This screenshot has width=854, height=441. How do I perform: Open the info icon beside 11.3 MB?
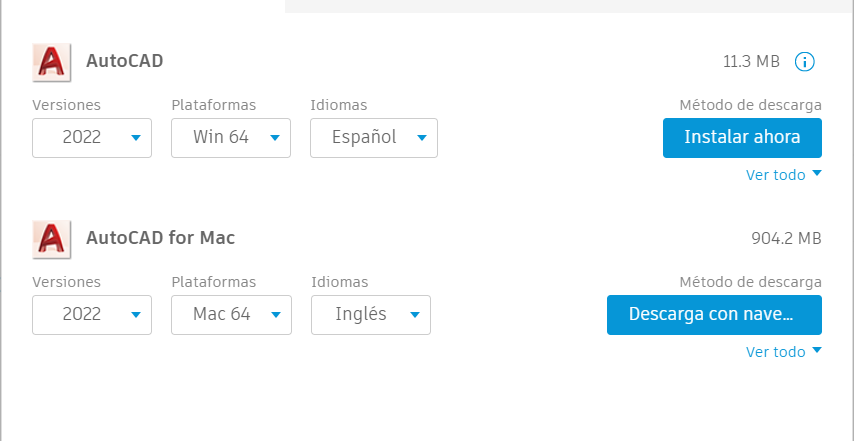point(804,62)
